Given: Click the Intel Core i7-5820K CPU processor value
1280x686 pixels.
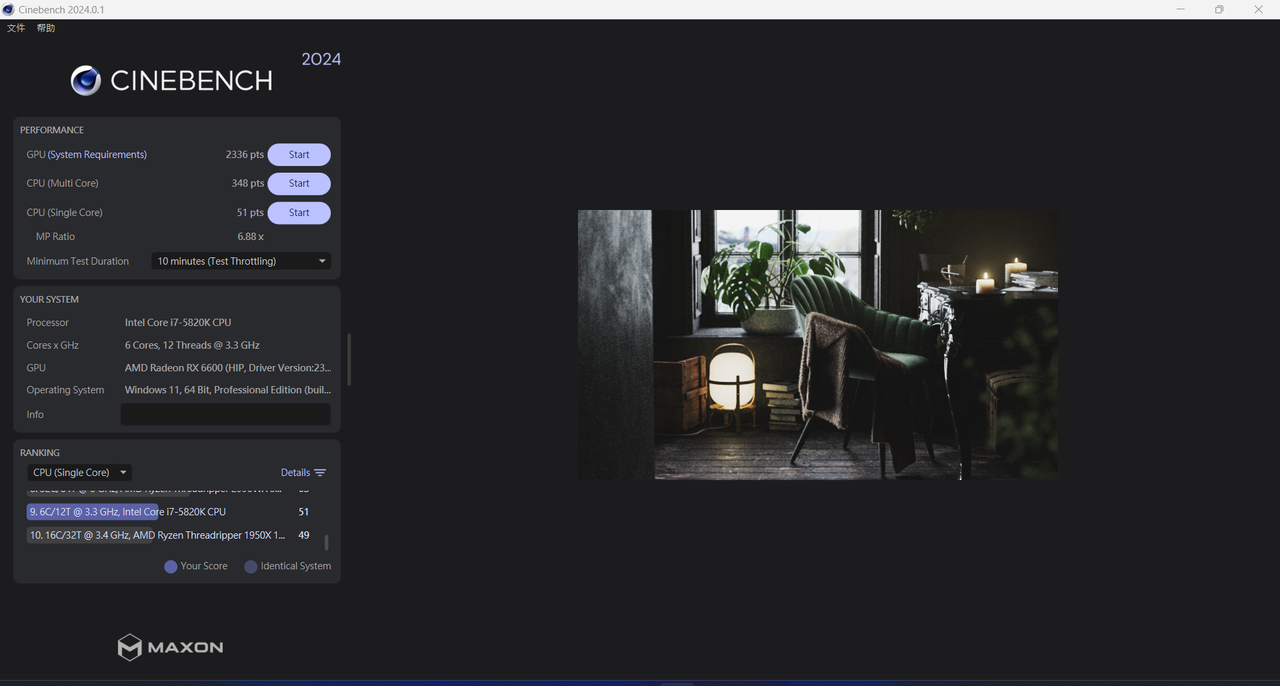Looking at the screenshot, I should [178, 323].
